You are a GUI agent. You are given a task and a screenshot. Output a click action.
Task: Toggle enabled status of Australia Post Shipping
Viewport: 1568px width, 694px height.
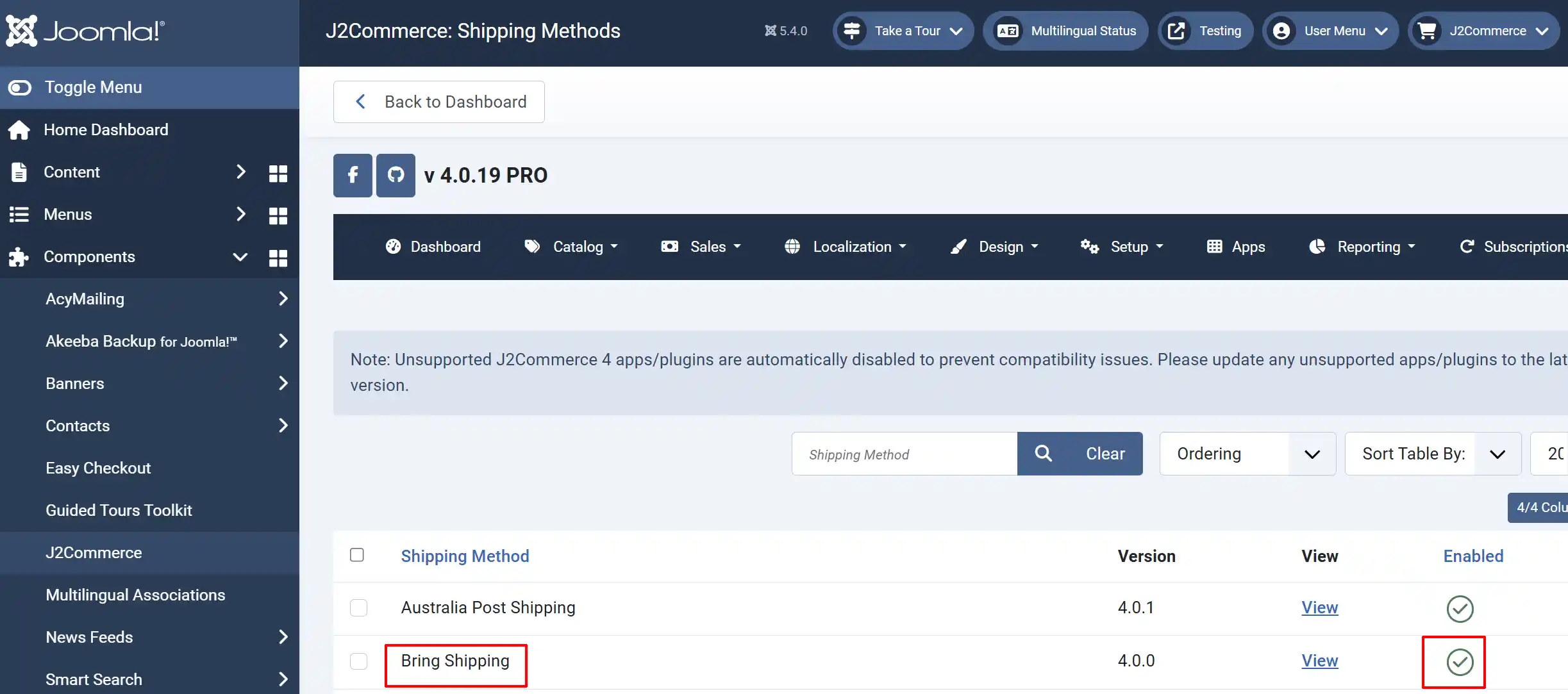point(1460,609)
